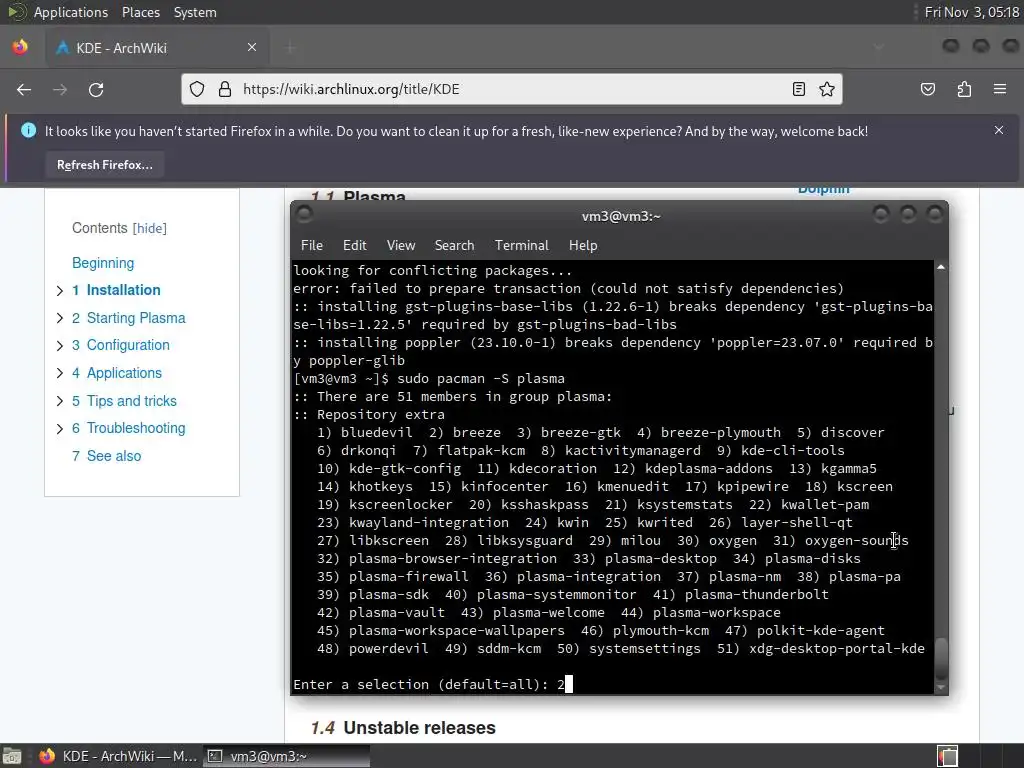Open the Firefox extensions puzzle icon
This screenshot has width=1024, height=768.
pyautogui.click(x=964, y=89)
